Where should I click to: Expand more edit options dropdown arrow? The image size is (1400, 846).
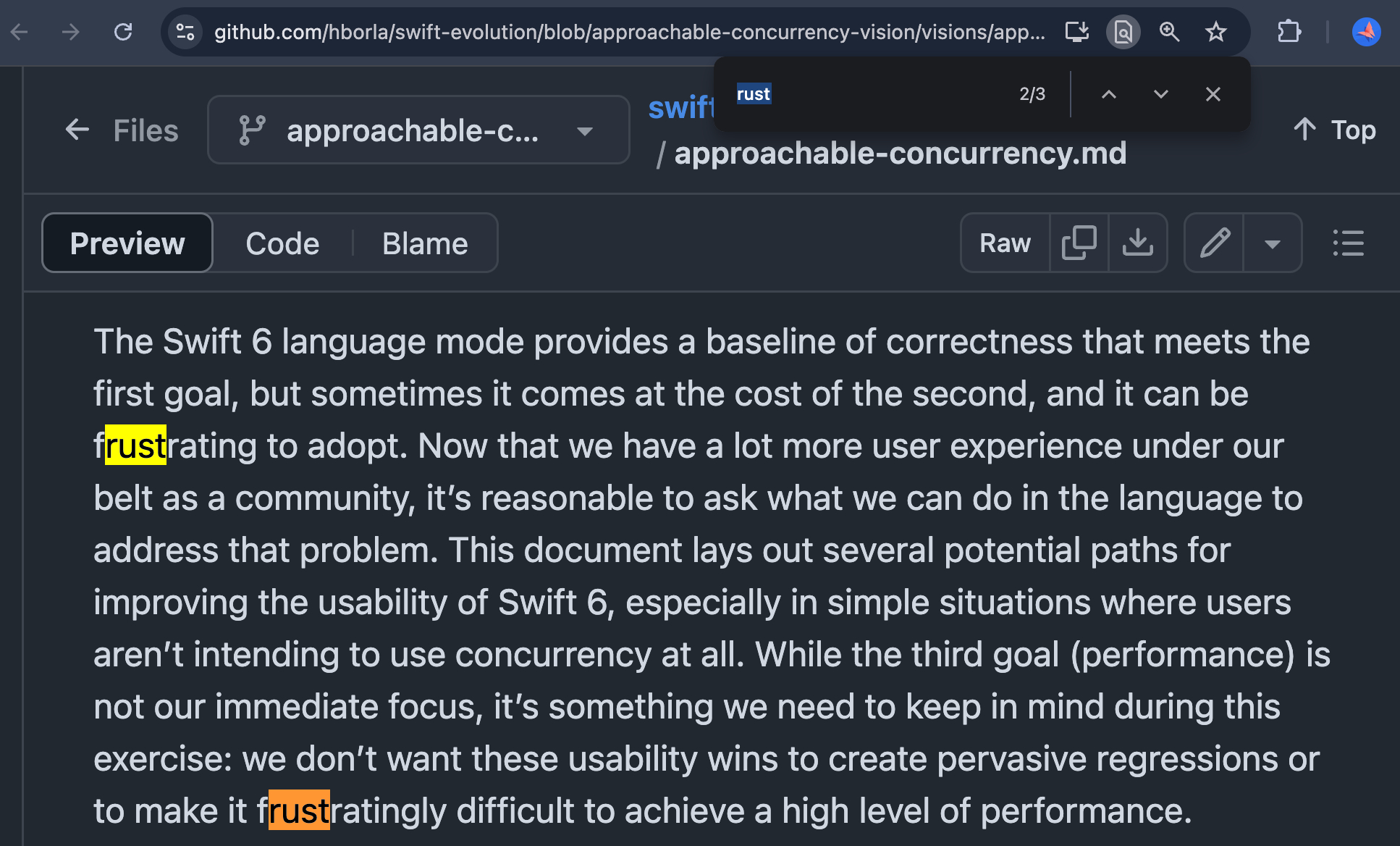click(1272, 243)
